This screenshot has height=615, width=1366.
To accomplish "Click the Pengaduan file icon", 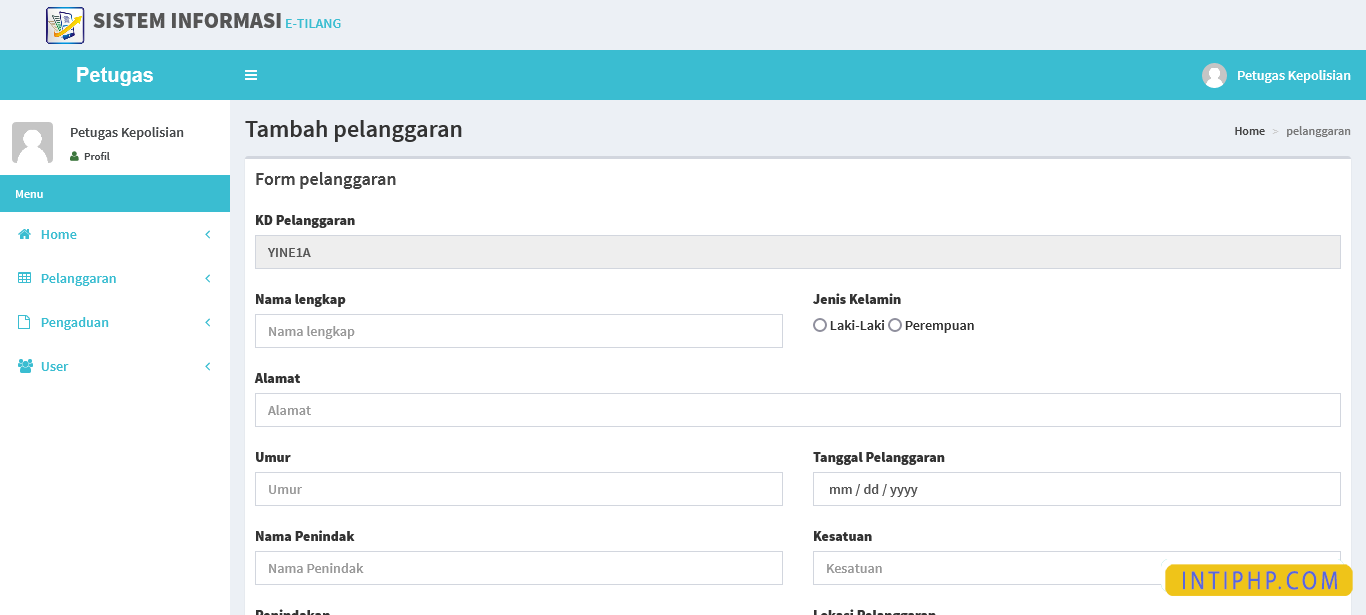I will (x=25, y=322).
